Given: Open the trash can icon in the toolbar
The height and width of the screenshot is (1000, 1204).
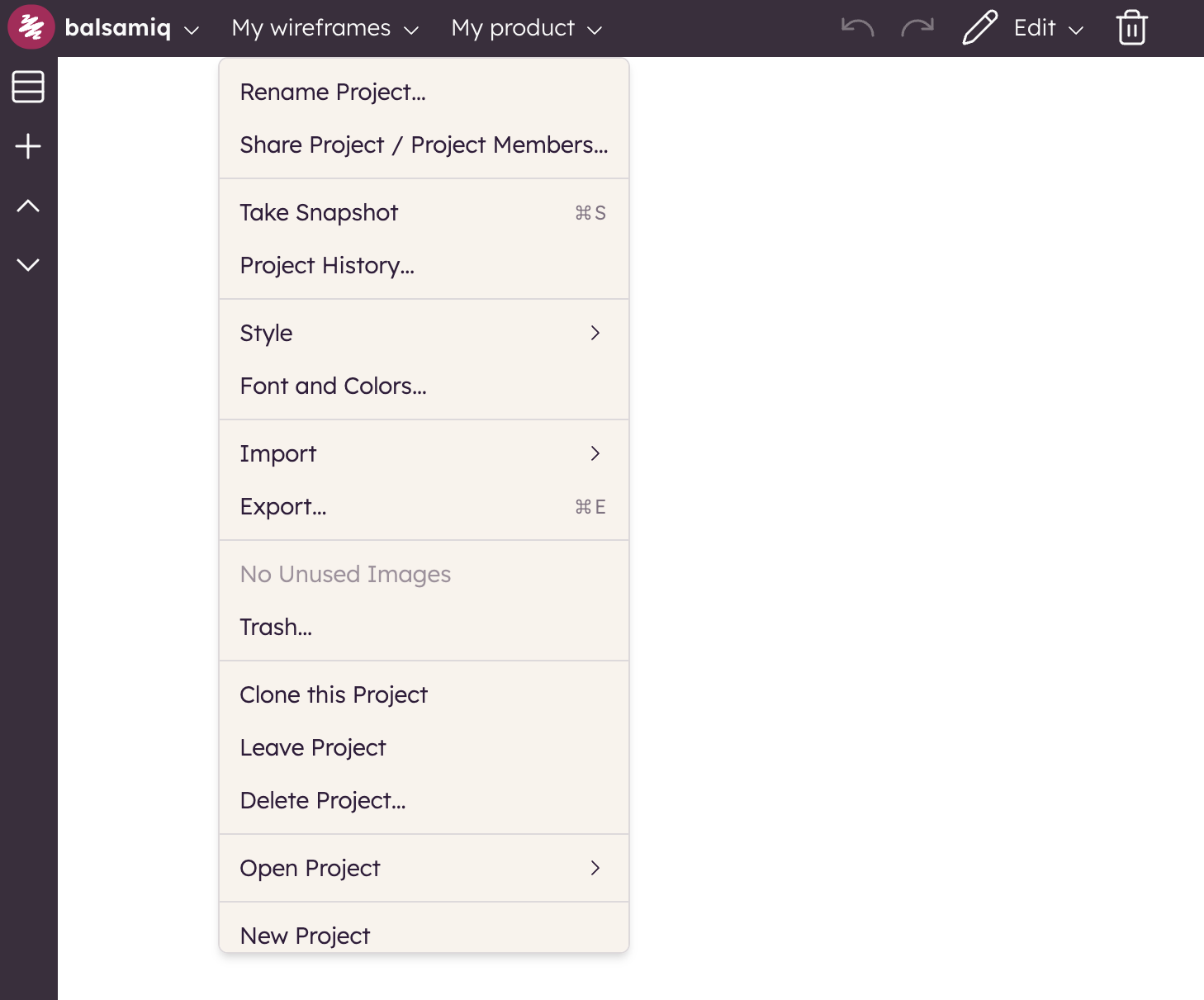Looking at the screenshot, I should [1131, 27].
